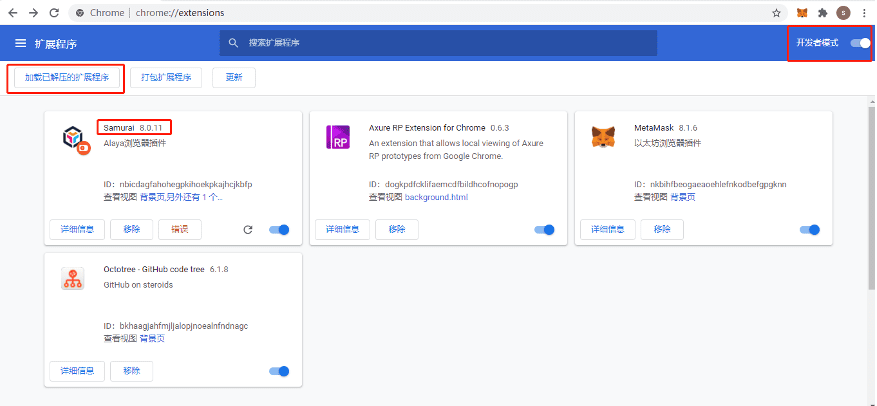Click 打包扩展程序 button
Image resolution: width=877 pixels, height=406 pixels.
pyautogui.click(x=166, y=78)
